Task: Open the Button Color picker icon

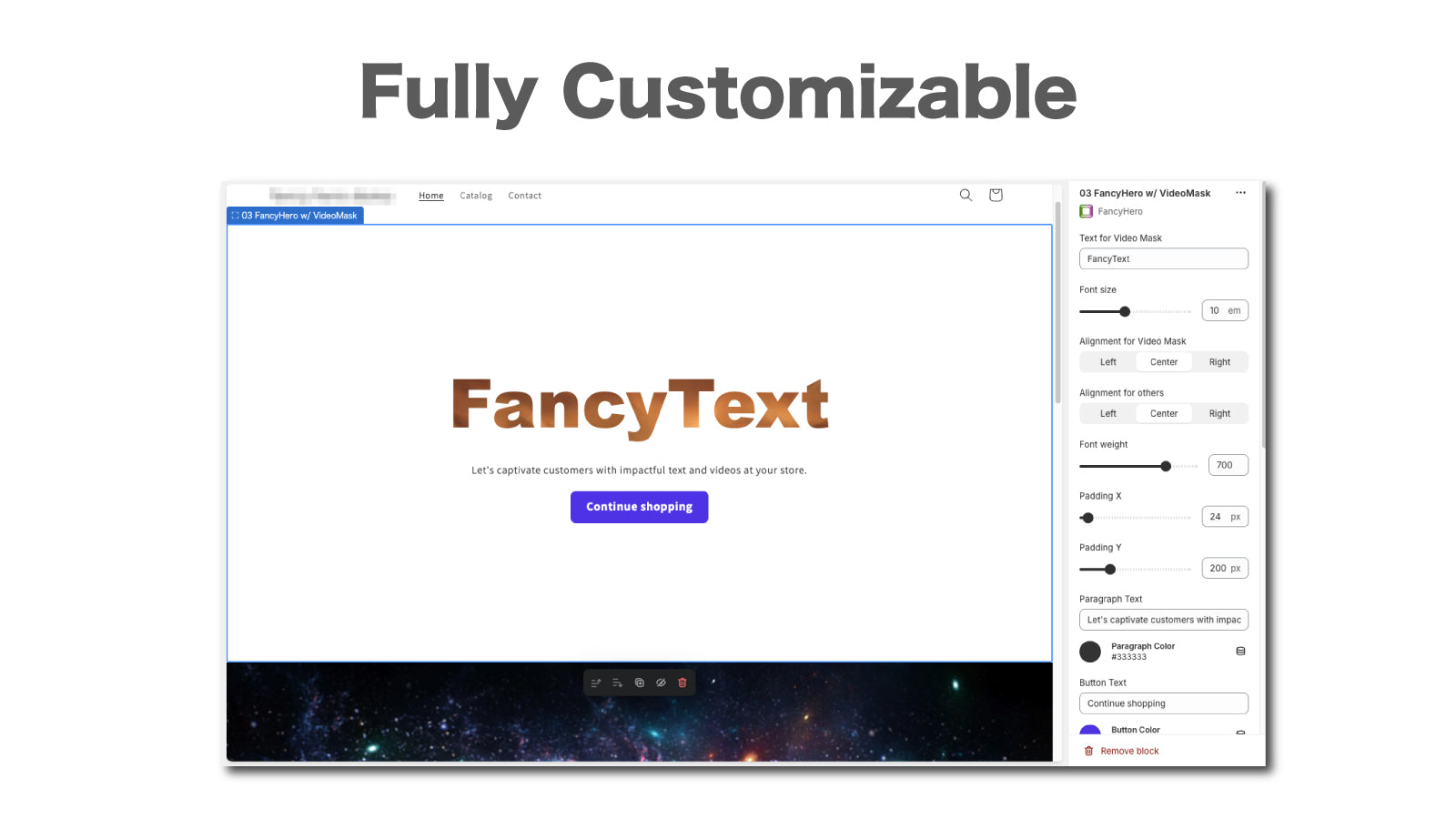Action: [1240, 733]
